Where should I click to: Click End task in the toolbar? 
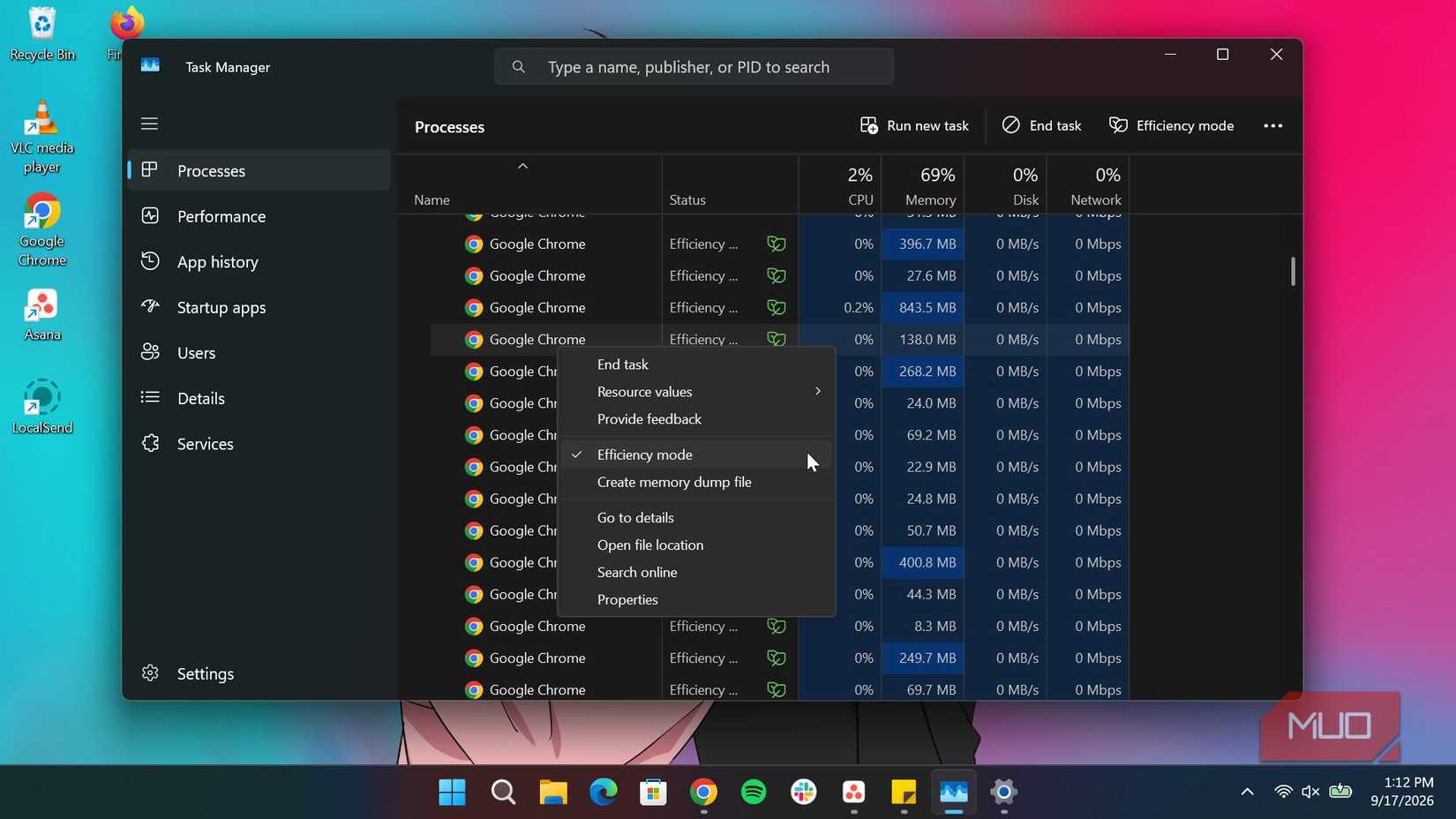[x=1041, y=125]
